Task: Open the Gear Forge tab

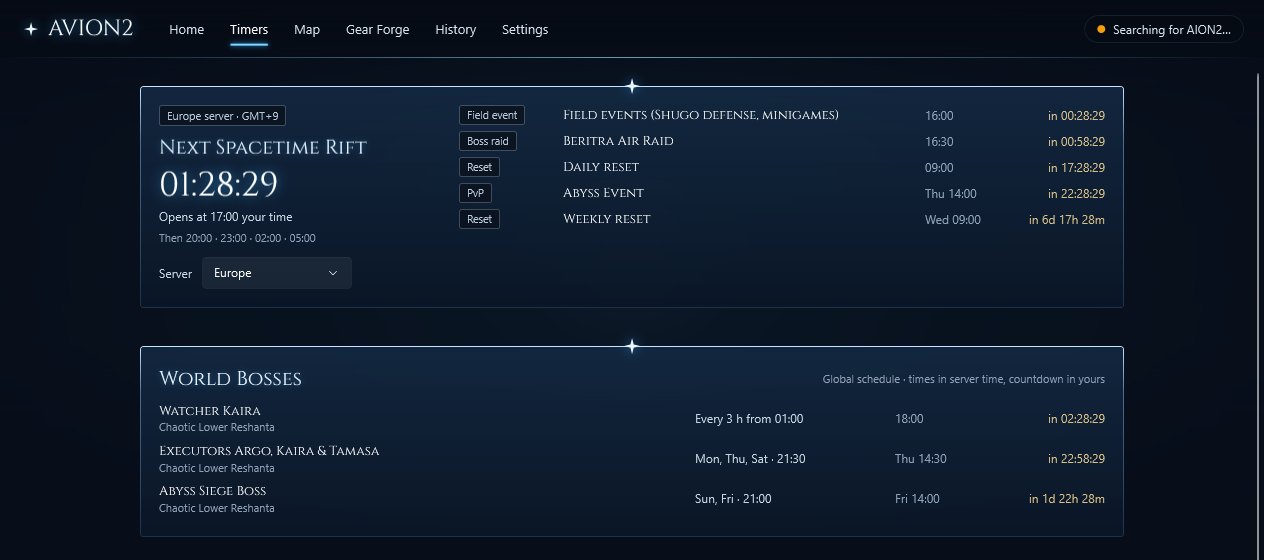Action: tap(378, 30)
